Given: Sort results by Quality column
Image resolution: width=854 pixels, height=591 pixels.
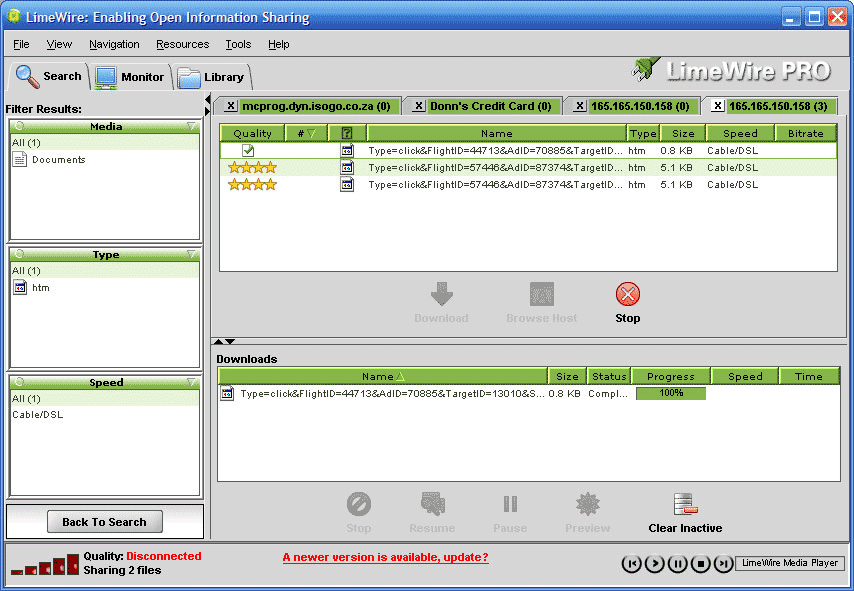Looking at the screenshot, I should (252, 133).
